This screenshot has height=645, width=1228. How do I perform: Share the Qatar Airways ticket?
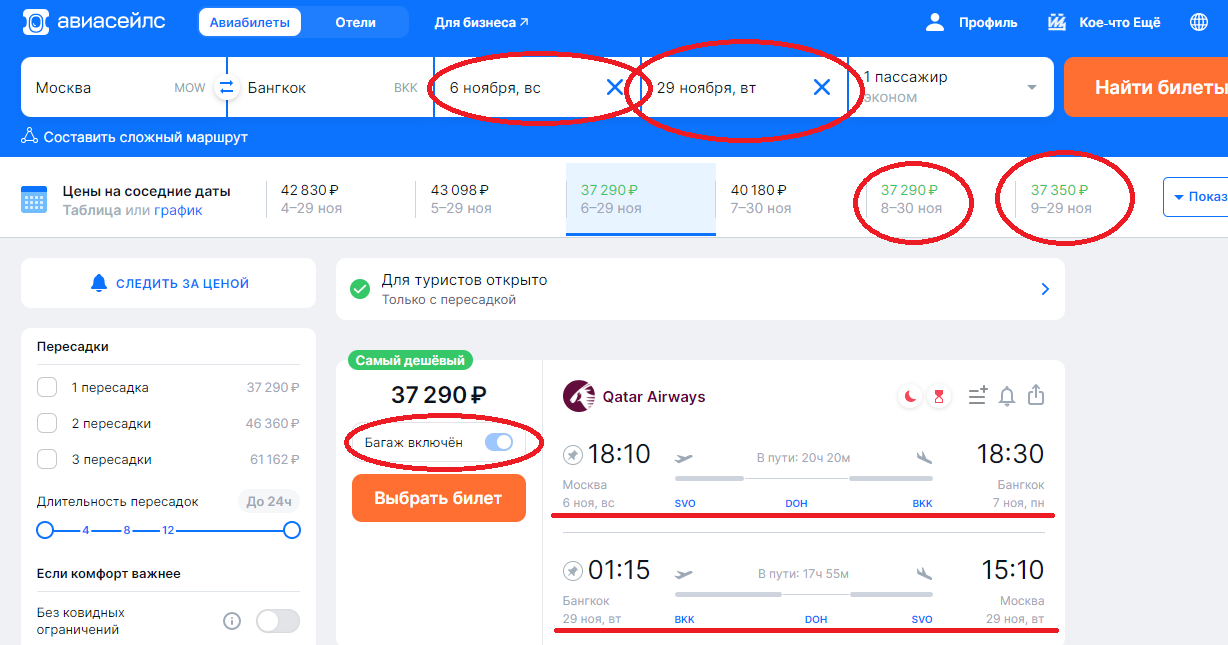[x=1036, y=395]
